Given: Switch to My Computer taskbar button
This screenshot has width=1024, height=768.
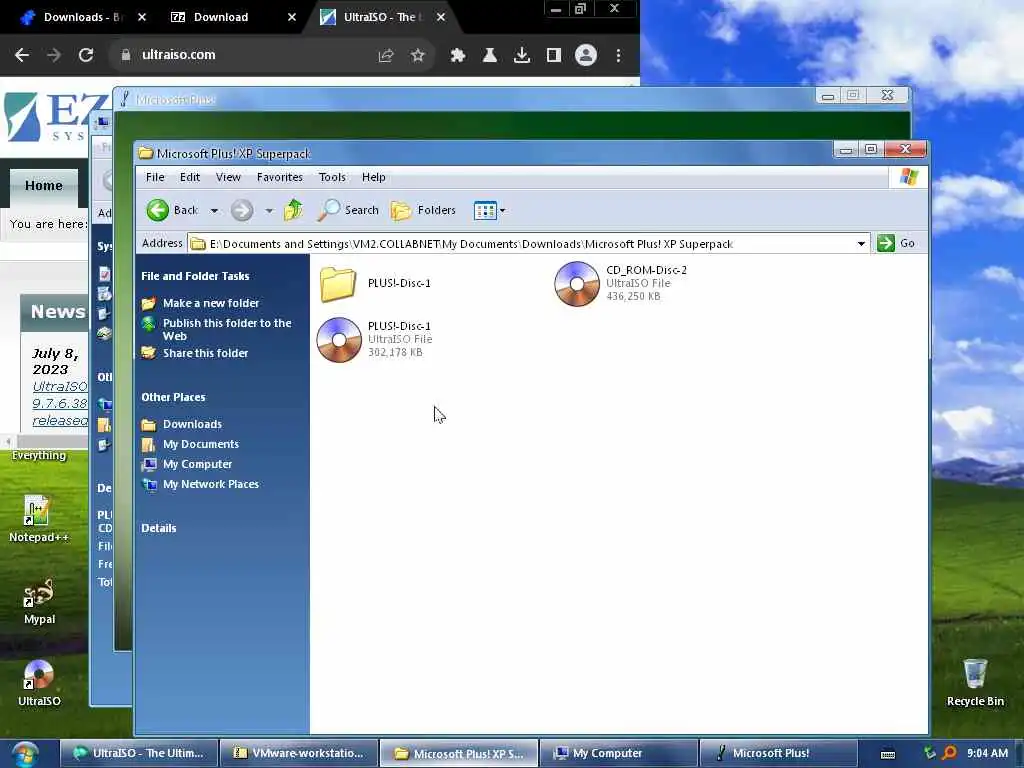Looking at the screenshot, I should coord(618,753).
